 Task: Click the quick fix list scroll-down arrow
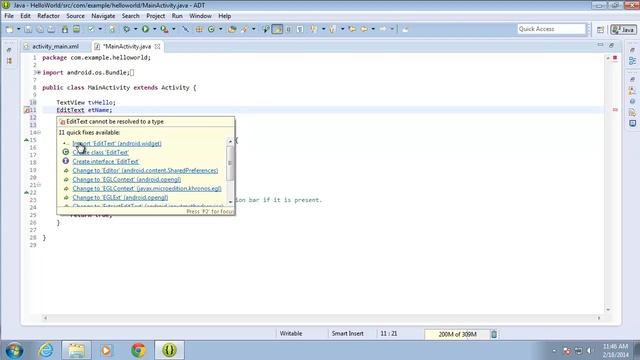tap(230, 202)
